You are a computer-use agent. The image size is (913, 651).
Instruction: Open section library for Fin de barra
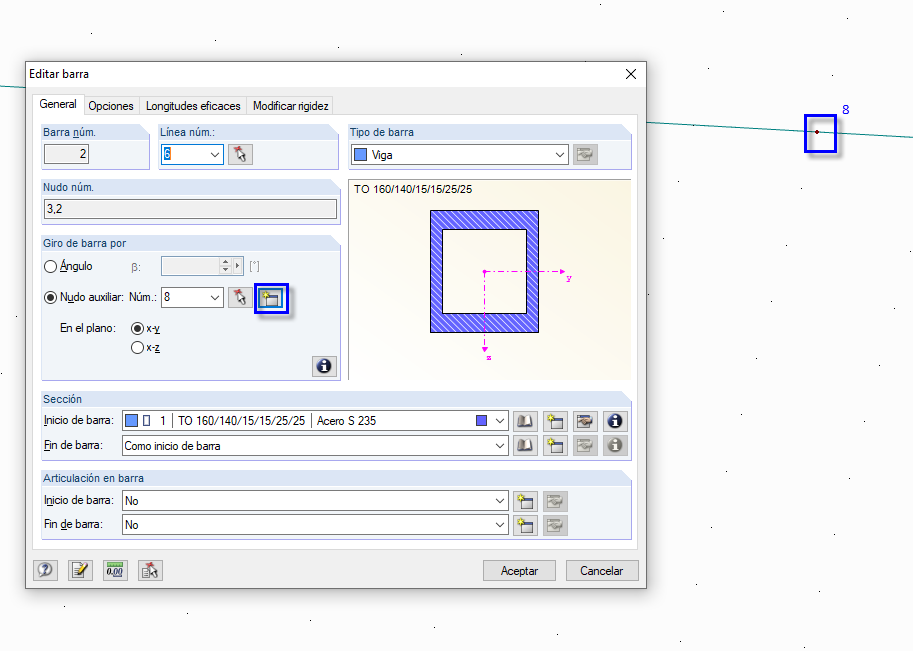(x=525, y=445)
